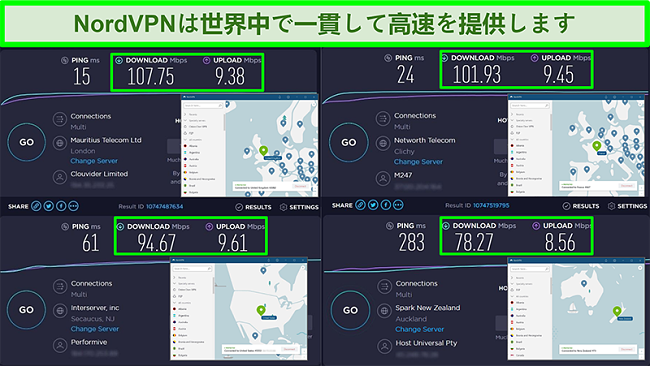Click Disconnect in NordVPN window over London test

(x=300, y=187)
